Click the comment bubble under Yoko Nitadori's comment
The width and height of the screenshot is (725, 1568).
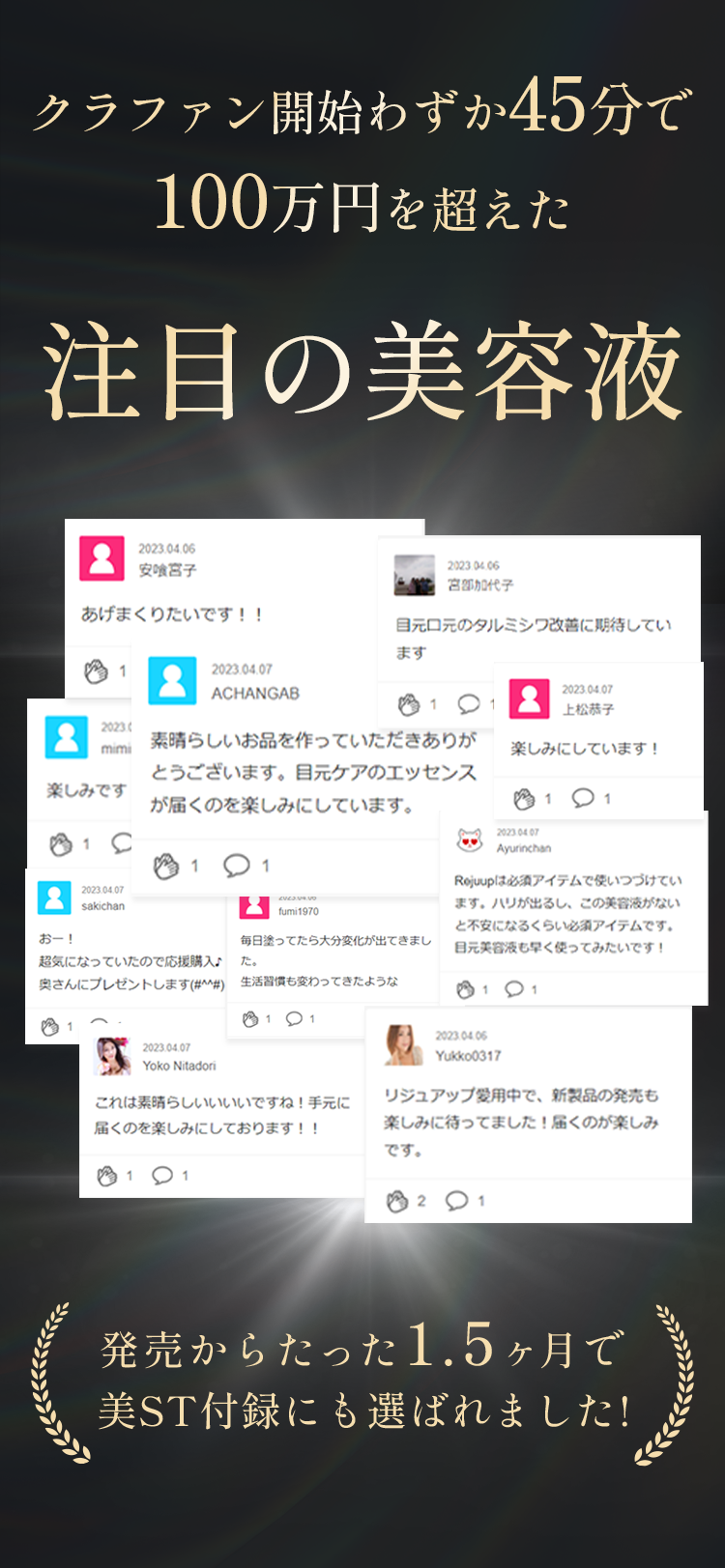tap(162, 1176)
